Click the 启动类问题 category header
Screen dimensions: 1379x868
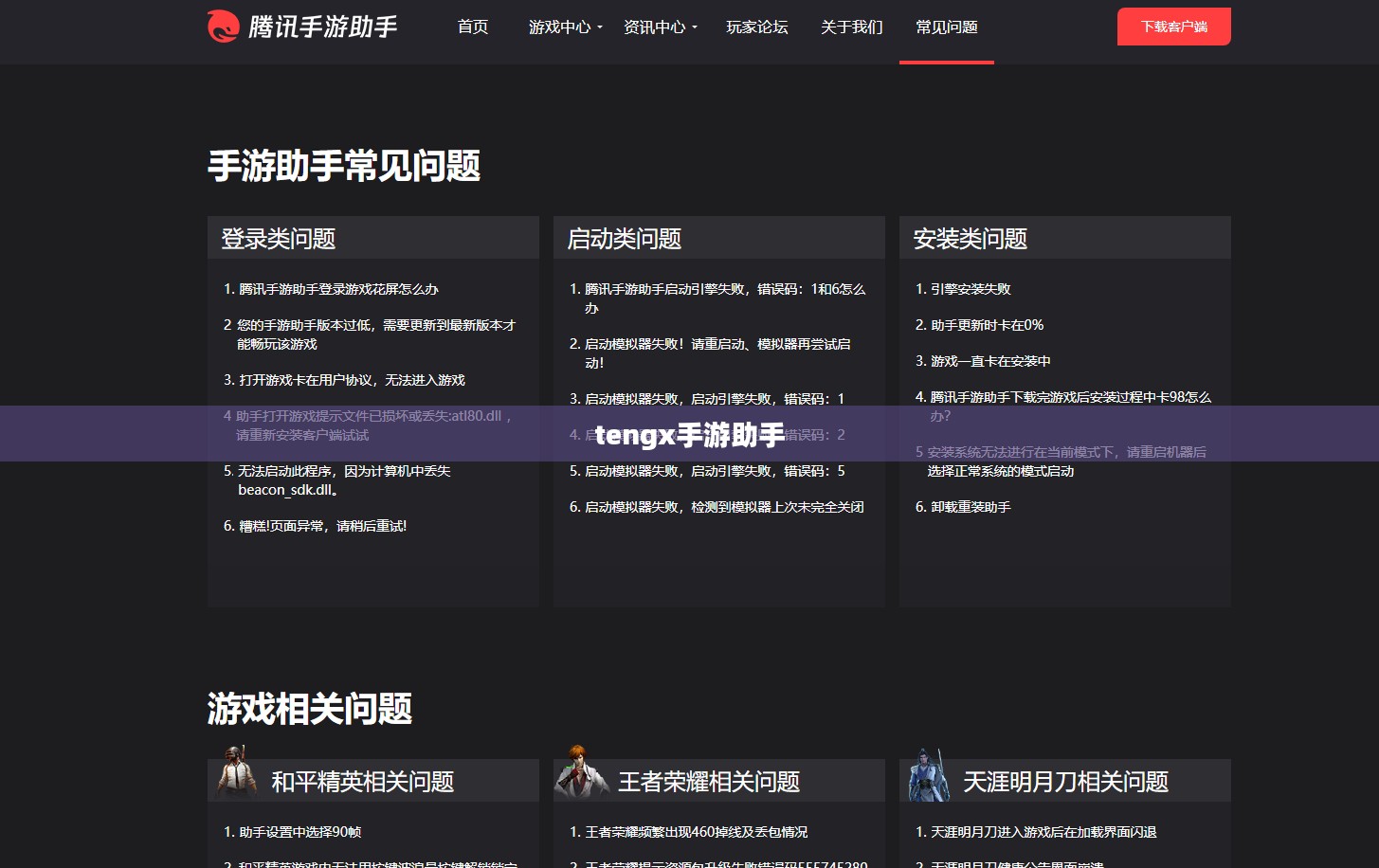719,238
